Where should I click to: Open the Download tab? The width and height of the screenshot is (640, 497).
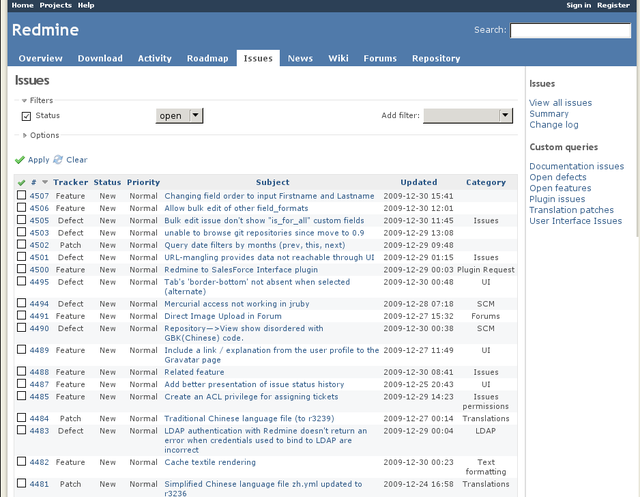click(100, 58)
